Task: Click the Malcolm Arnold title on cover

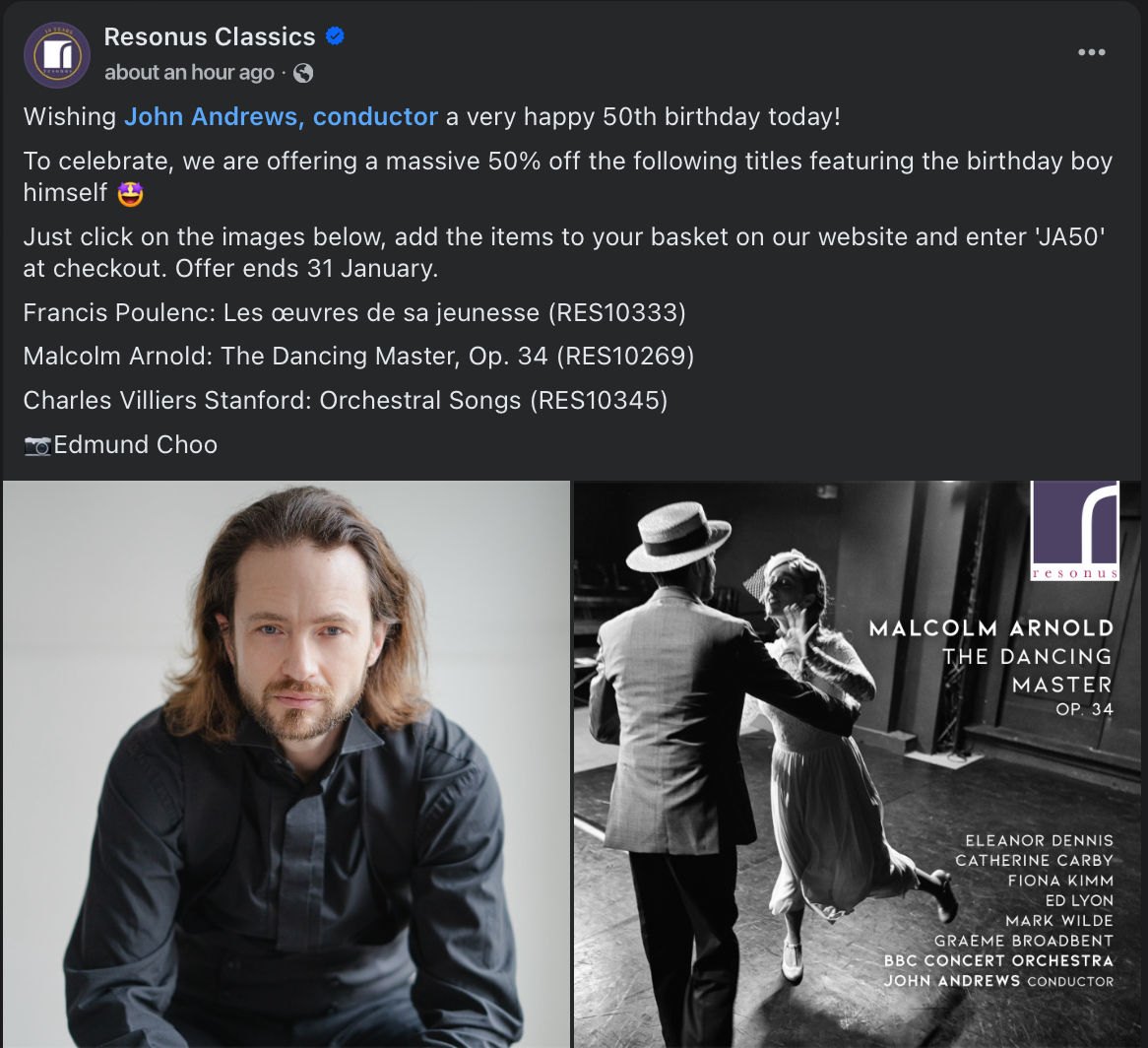Action: [x=991, y=628]
